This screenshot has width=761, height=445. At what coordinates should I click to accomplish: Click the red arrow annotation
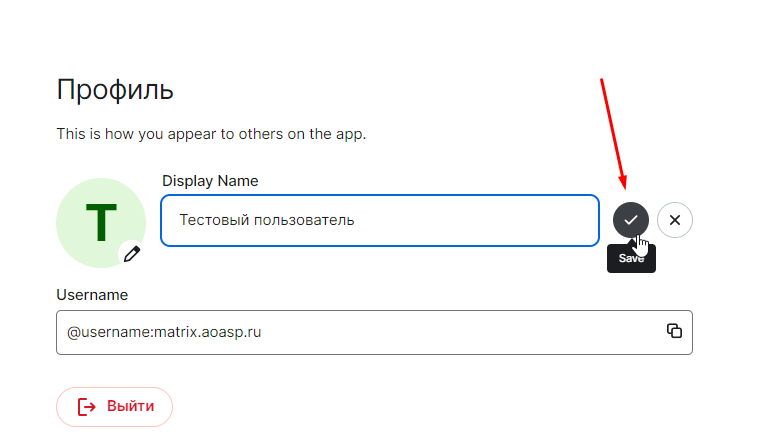[614, 134]
